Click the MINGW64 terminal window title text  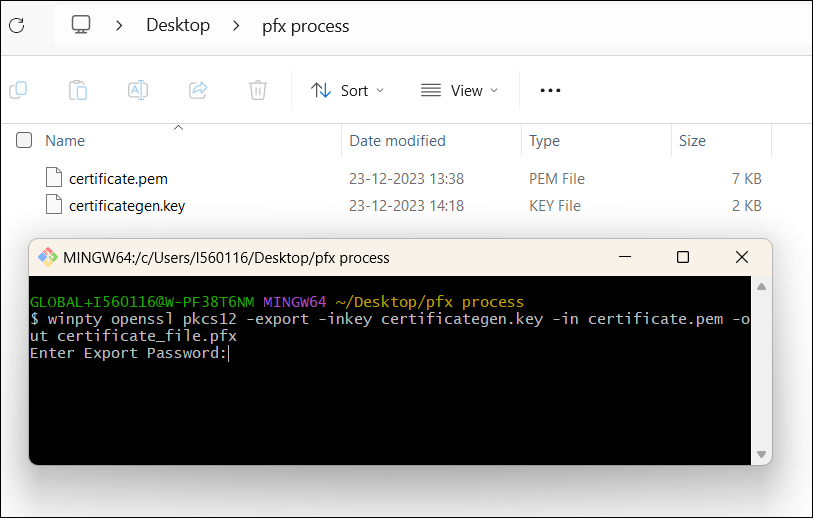pyautogui.click(x=226, y=258)
